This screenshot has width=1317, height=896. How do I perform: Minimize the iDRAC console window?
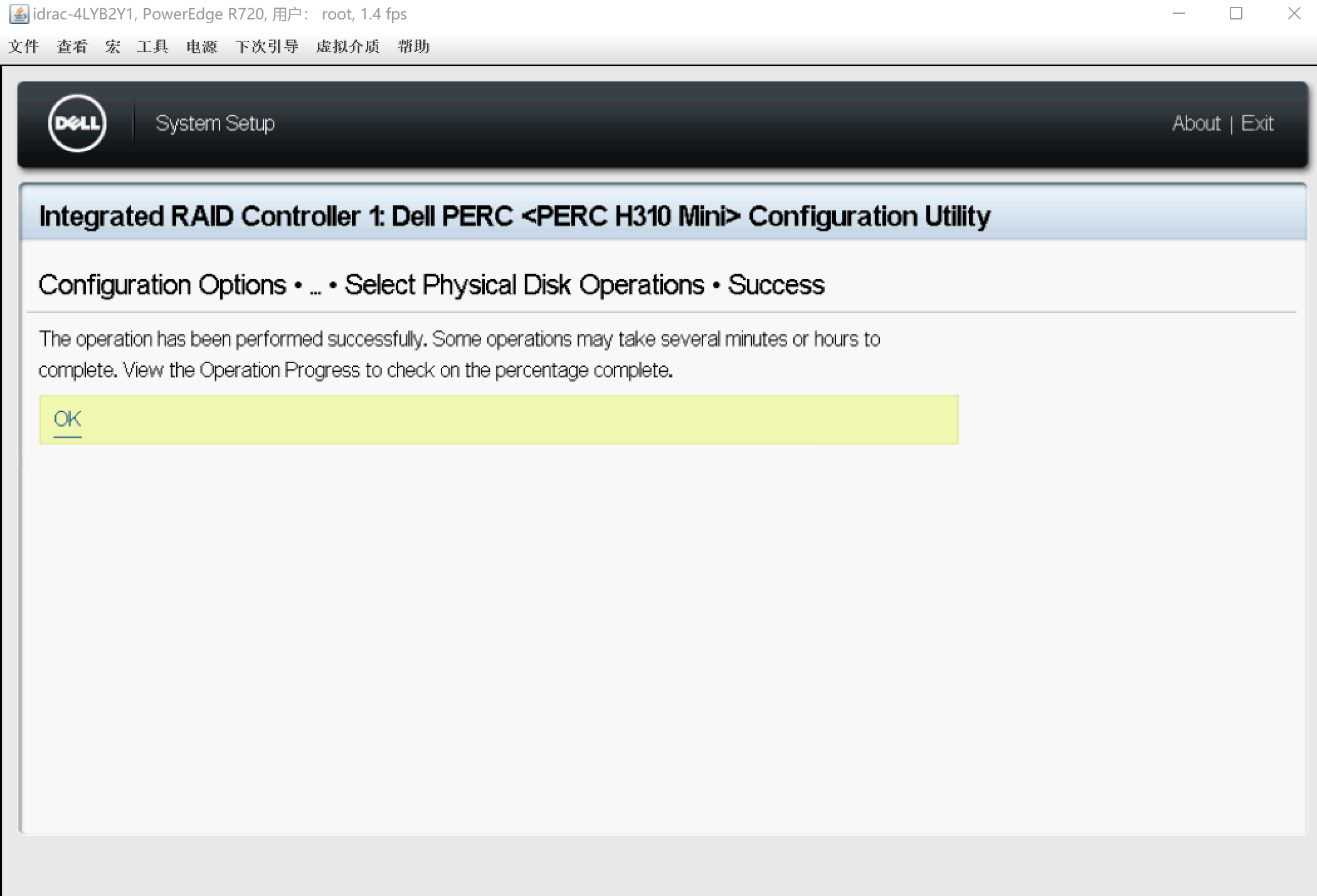[1179, 14]
